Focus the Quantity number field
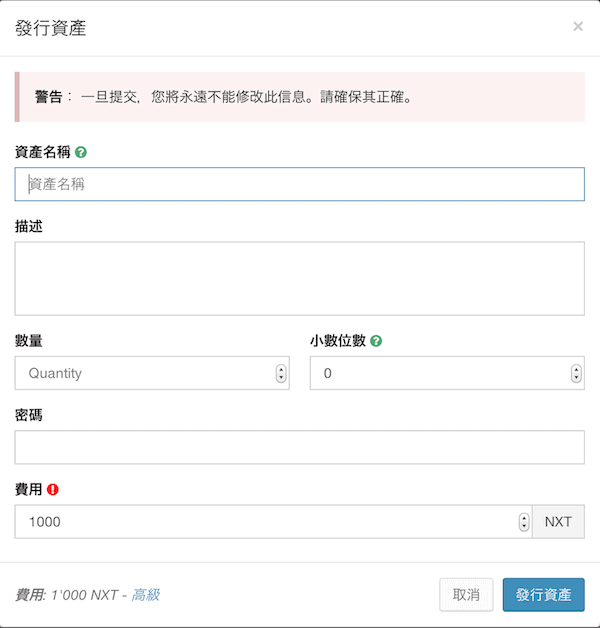The width and height of the screenshot is (600, 628). tap(152, 373)
